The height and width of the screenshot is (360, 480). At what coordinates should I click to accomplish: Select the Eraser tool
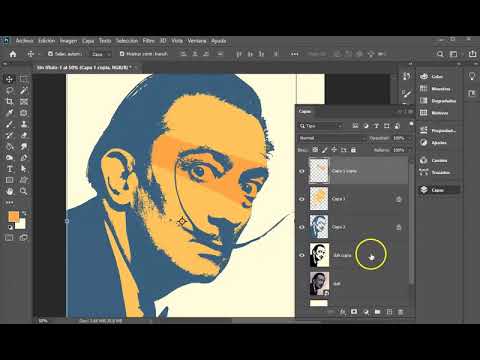point(24,135)
